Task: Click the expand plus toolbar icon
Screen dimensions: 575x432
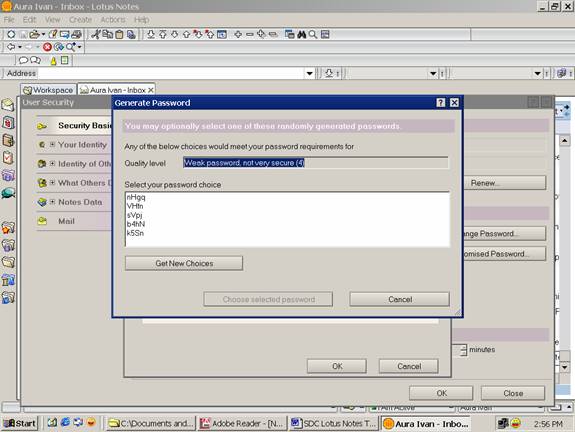Action: point(238,34)
